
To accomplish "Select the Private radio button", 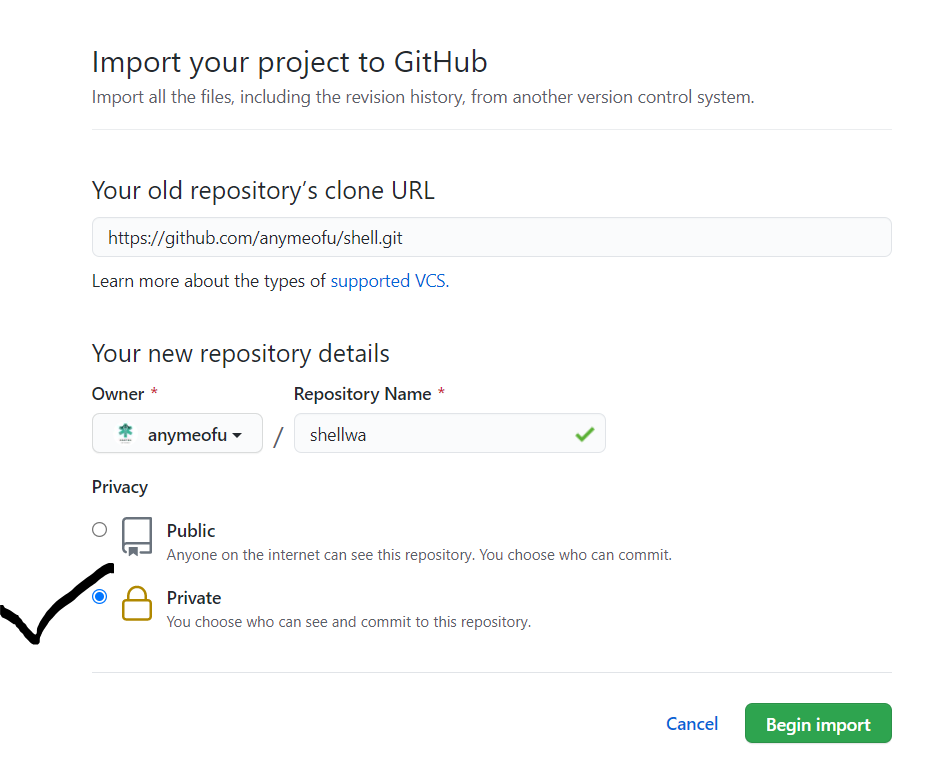I will click(x=99, y=597).
